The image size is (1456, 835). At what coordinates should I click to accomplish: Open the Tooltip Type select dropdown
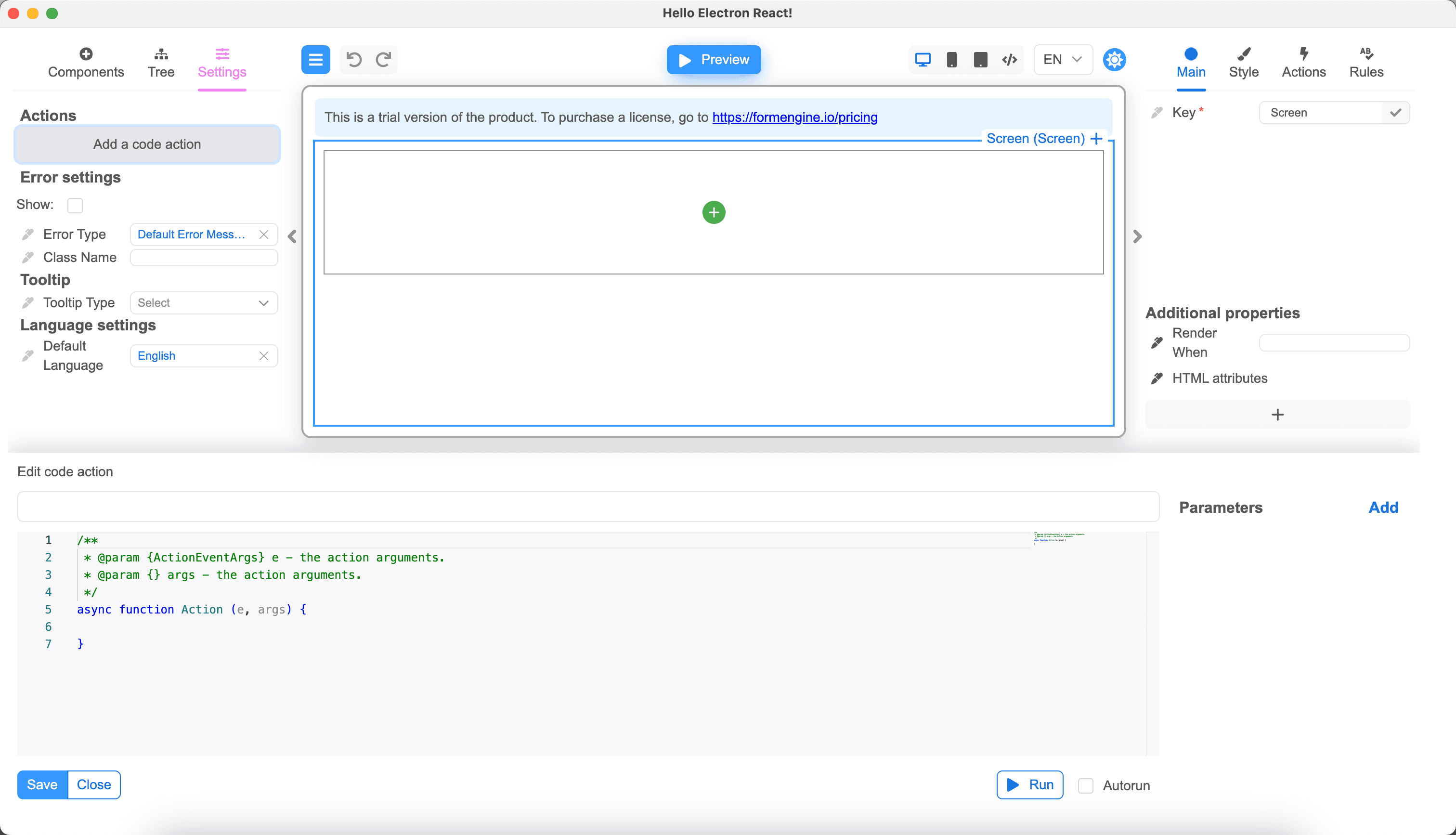pos(204,303)
